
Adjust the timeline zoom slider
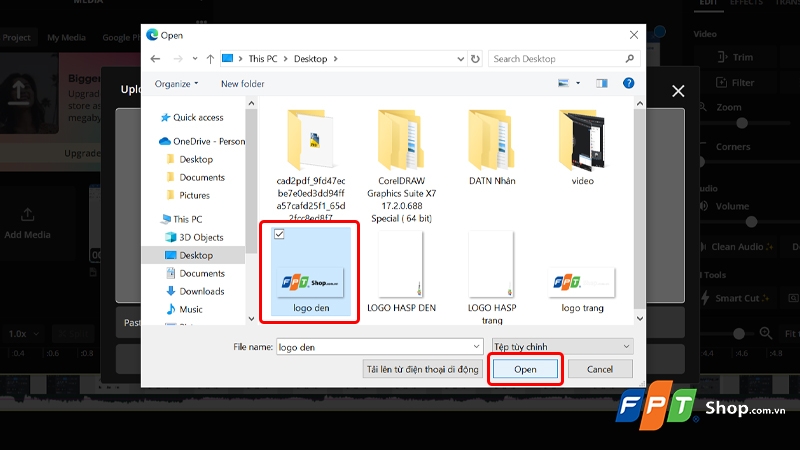point(738,334)
